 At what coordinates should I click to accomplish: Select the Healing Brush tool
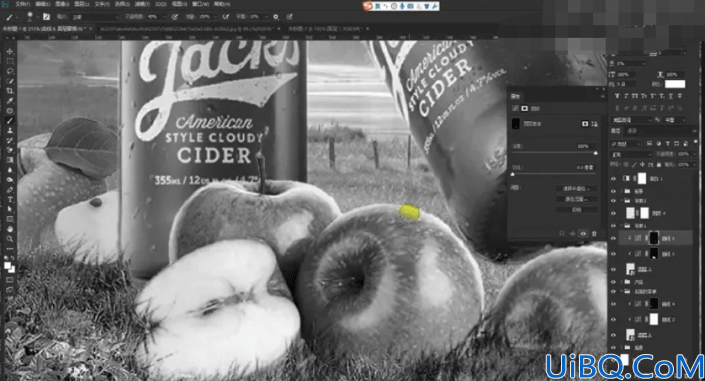(9, 111)
